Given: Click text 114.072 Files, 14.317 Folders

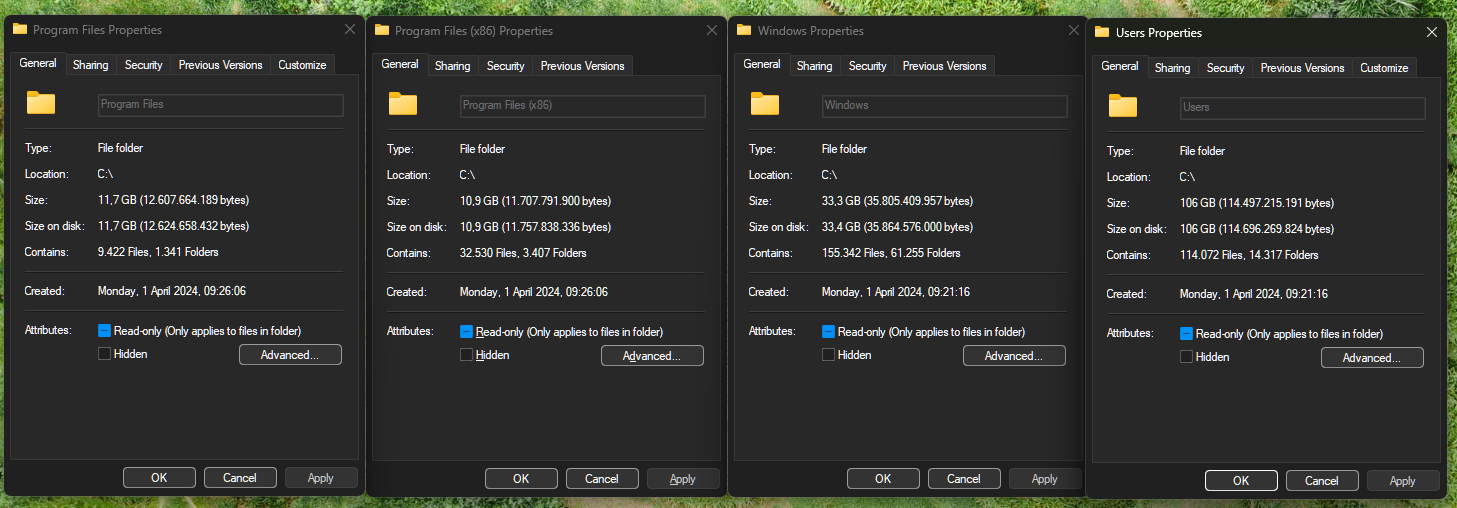Looking at the screenshot, I should [x=1249, y=255].
